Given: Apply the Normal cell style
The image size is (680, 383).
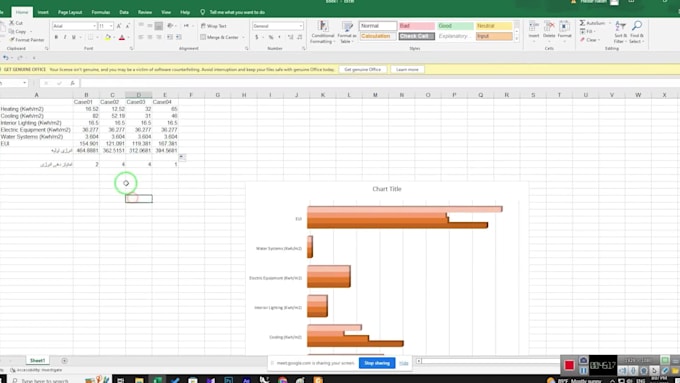Looking at the screenshot, I should pyautogui.click(x=378, y=26).
